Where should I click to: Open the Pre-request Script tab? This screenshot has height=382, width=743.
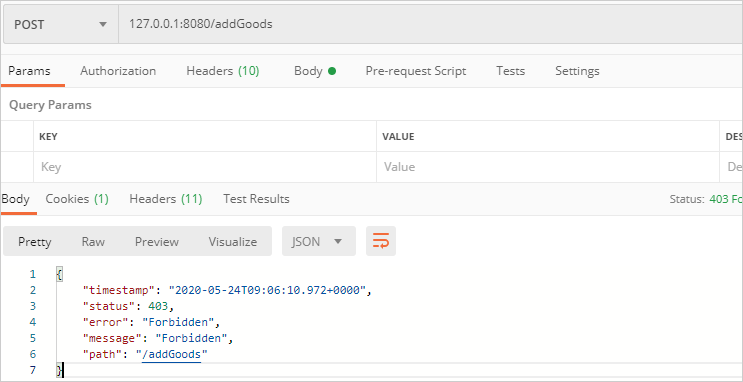(x=416, y=71)
